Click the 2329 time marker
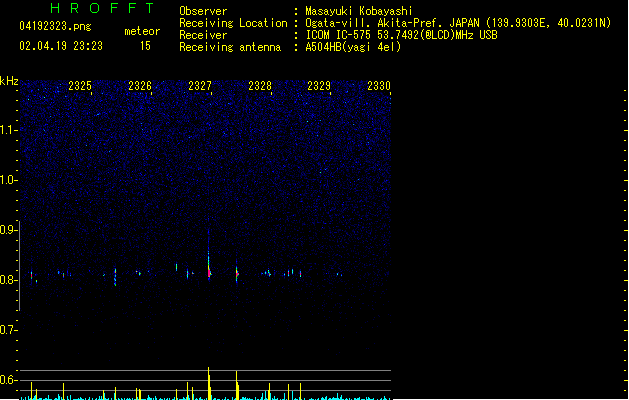The width and height of the screenshot is (629, 400). coord(319,86)
